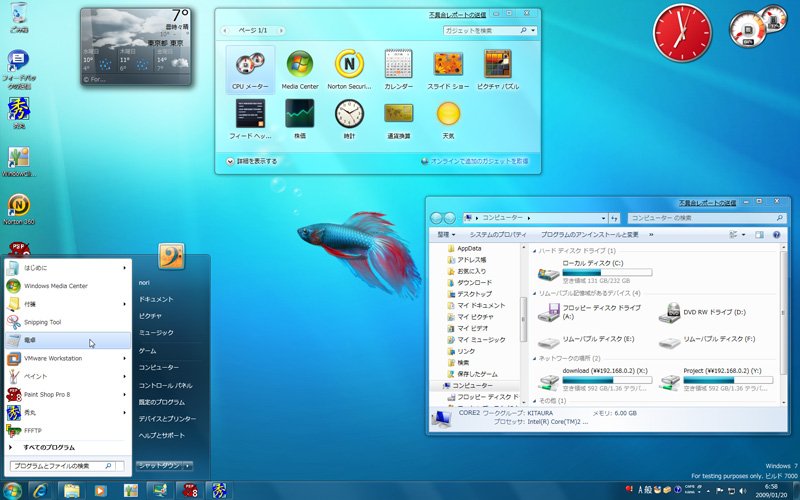Toggle the Explorer preview pane icon
The image size is (800, 500).
click(759, 235)
